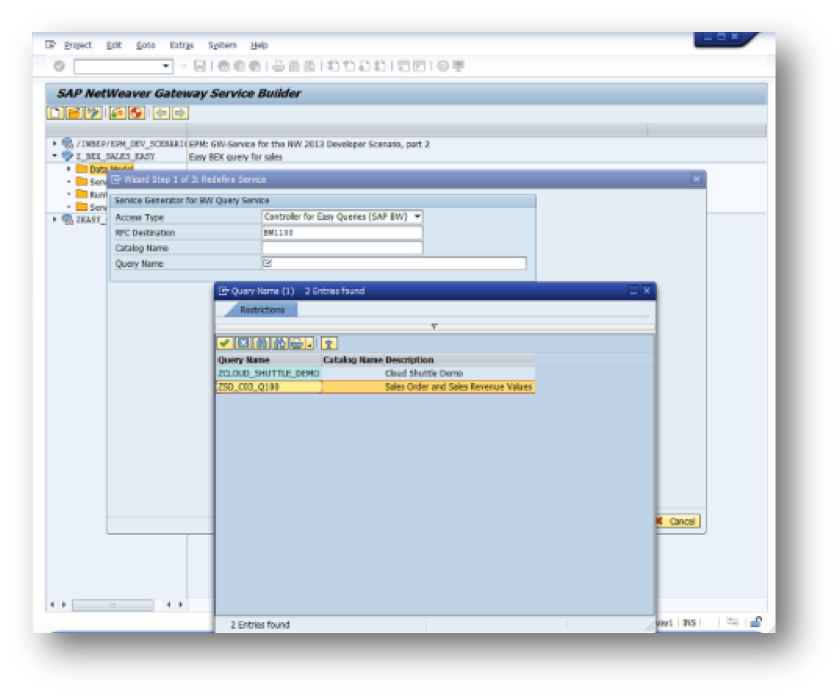This screenshot has height=698, width=840.
Task: Click the restrictions collapse triangle in popup
Action: [434, 326]
